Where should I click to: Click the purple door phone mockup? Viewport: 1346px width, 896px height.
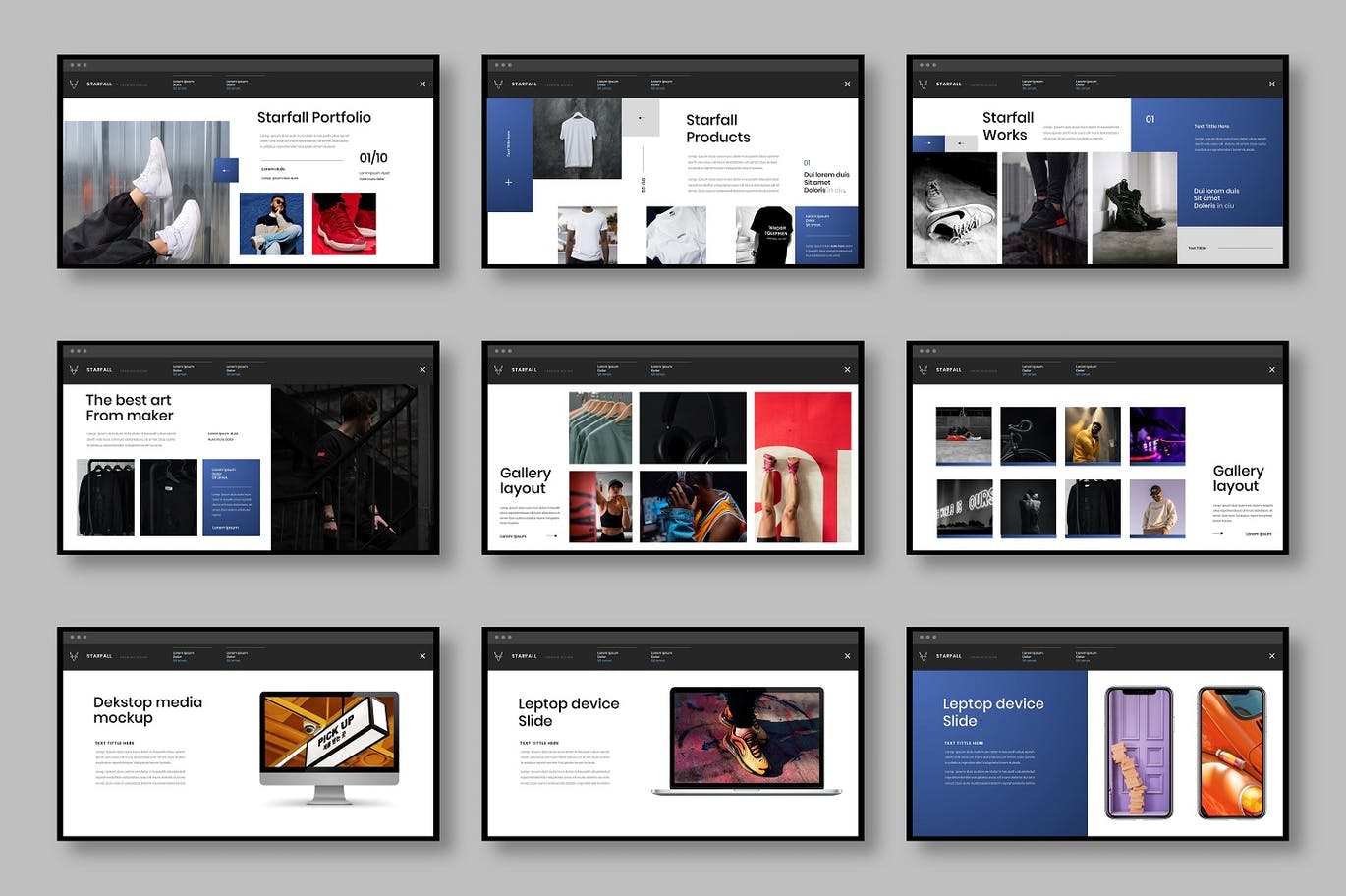[x=1139, y=753]
